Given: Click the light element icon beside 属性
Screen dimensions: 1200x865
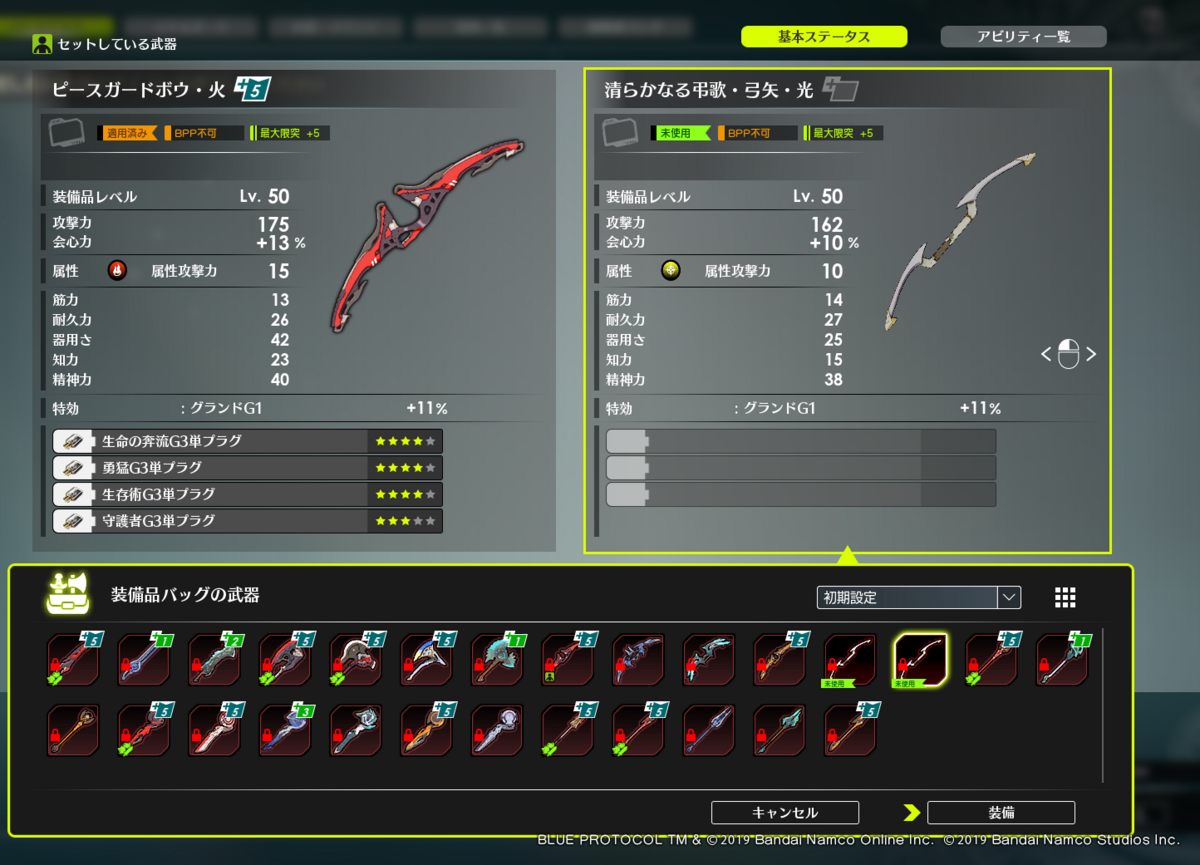Looking at the screenshot, I should [671, 271].
